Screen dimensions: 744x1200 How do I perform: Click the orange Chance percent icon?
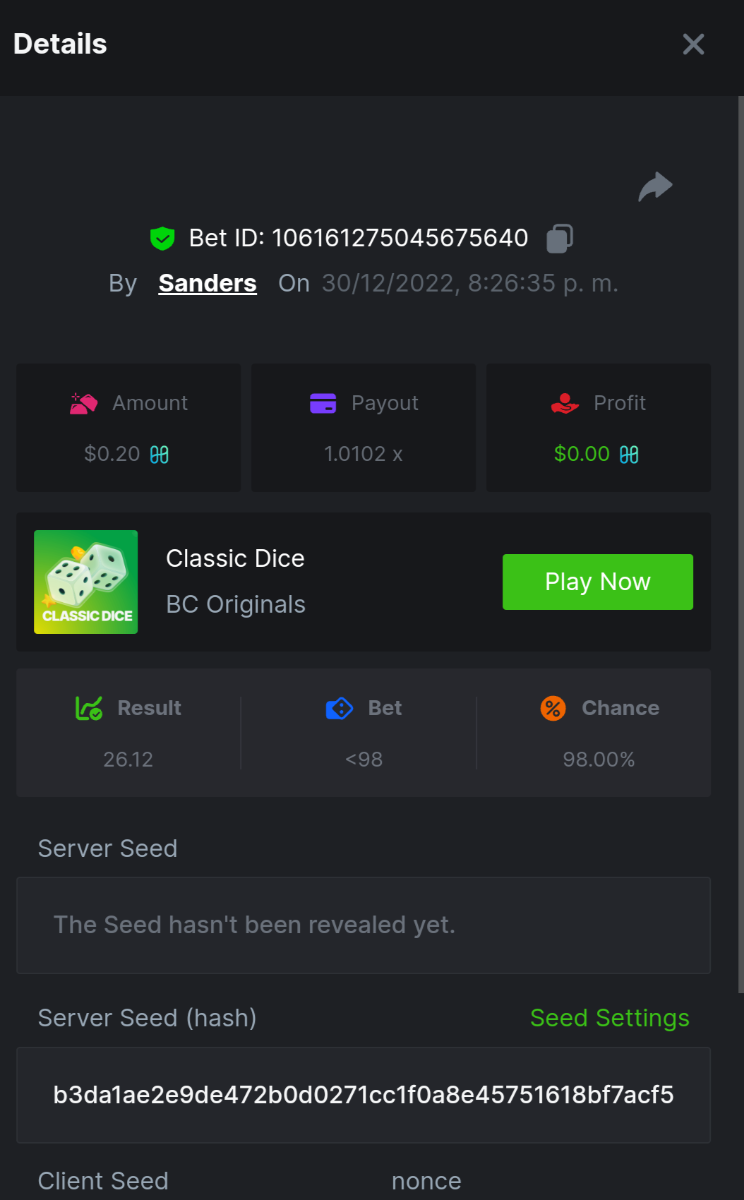pyautogui.click(x=553, y=708)
